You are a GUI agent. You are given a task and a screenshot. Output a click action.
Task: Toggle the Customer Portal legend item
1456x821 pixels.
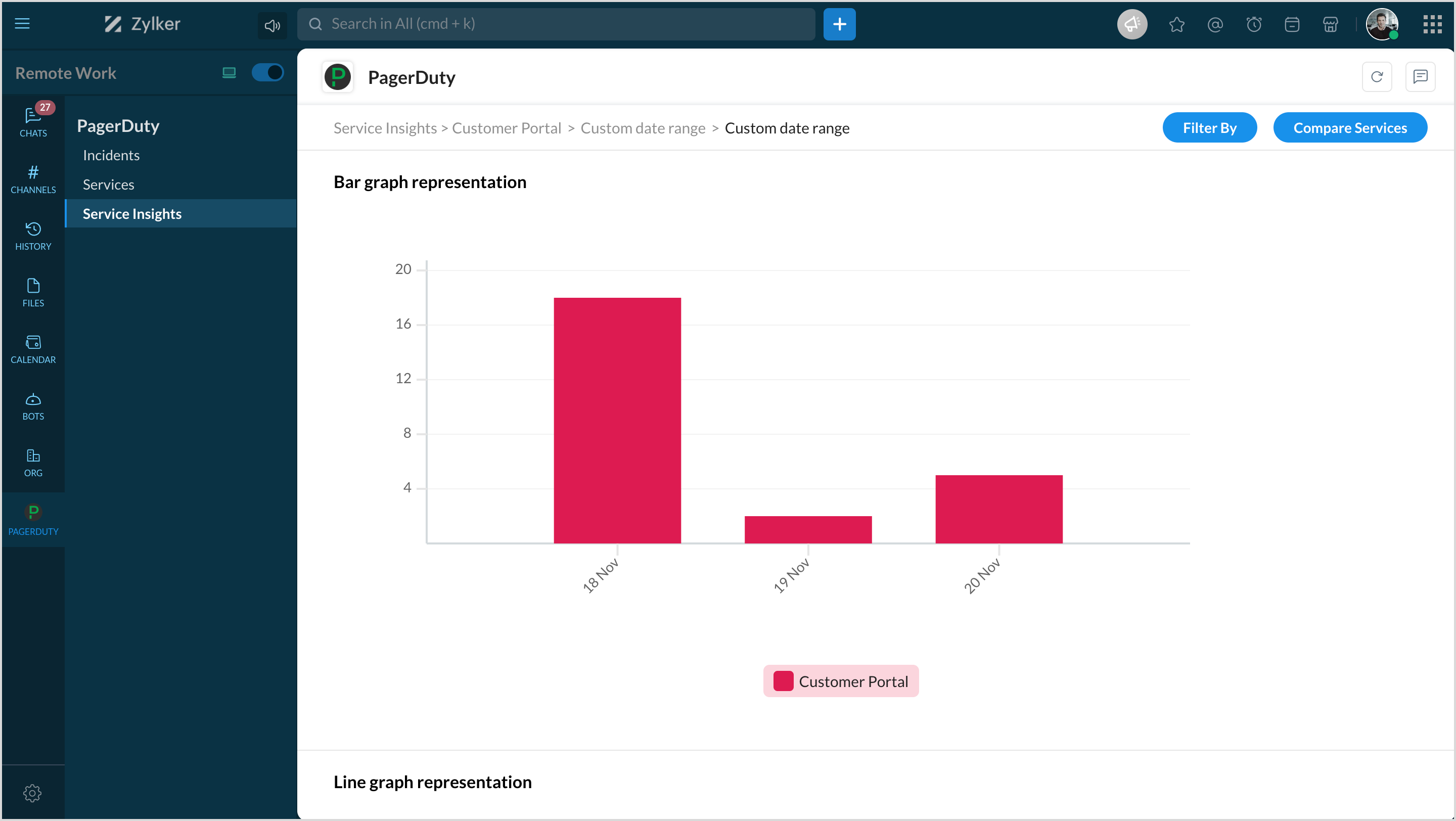pos(840,681)
